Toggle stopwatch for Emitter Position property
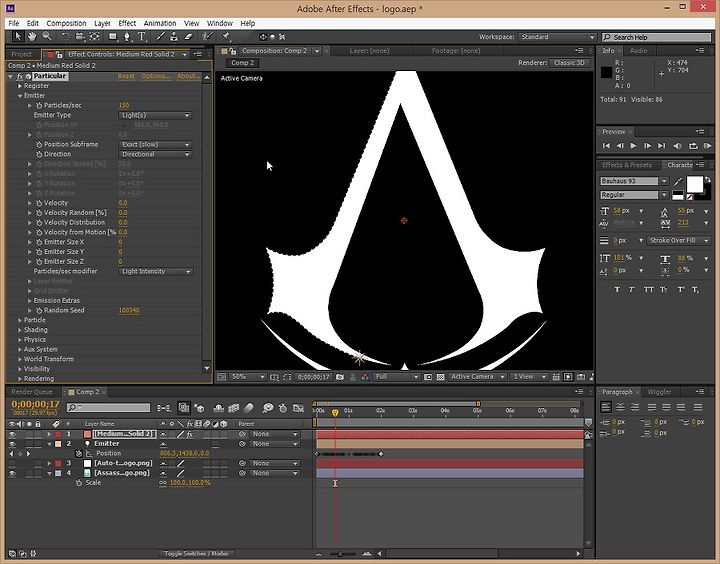 (79, 454)
